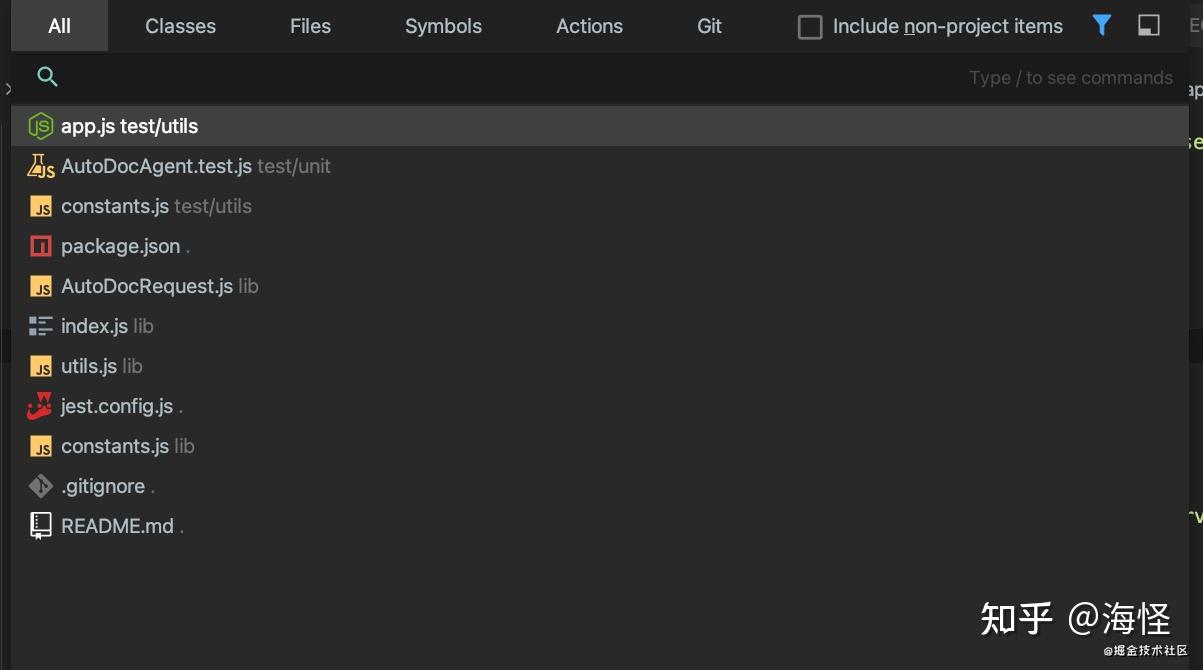Switch to the Files tab
Image resolution: width=1203 pixels, height=670 pixels.
[x=309, y=27]
